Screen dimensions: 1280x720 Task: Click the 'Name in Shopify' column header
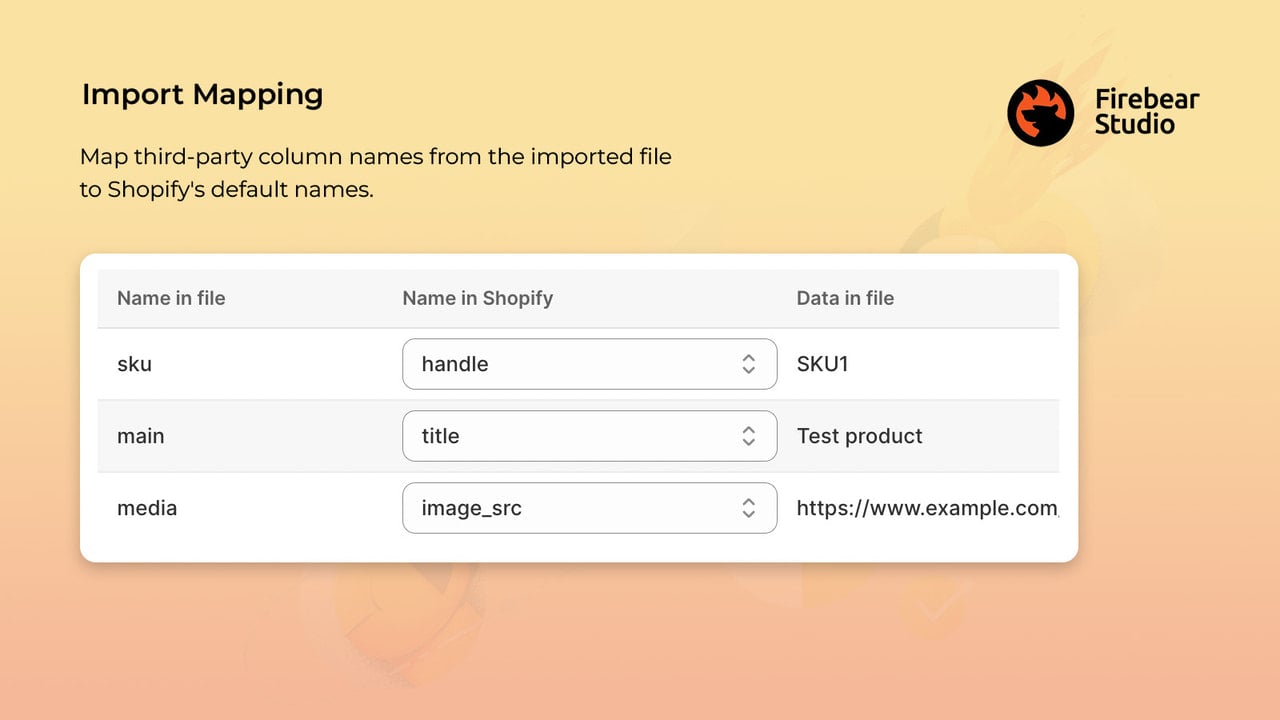477,298
